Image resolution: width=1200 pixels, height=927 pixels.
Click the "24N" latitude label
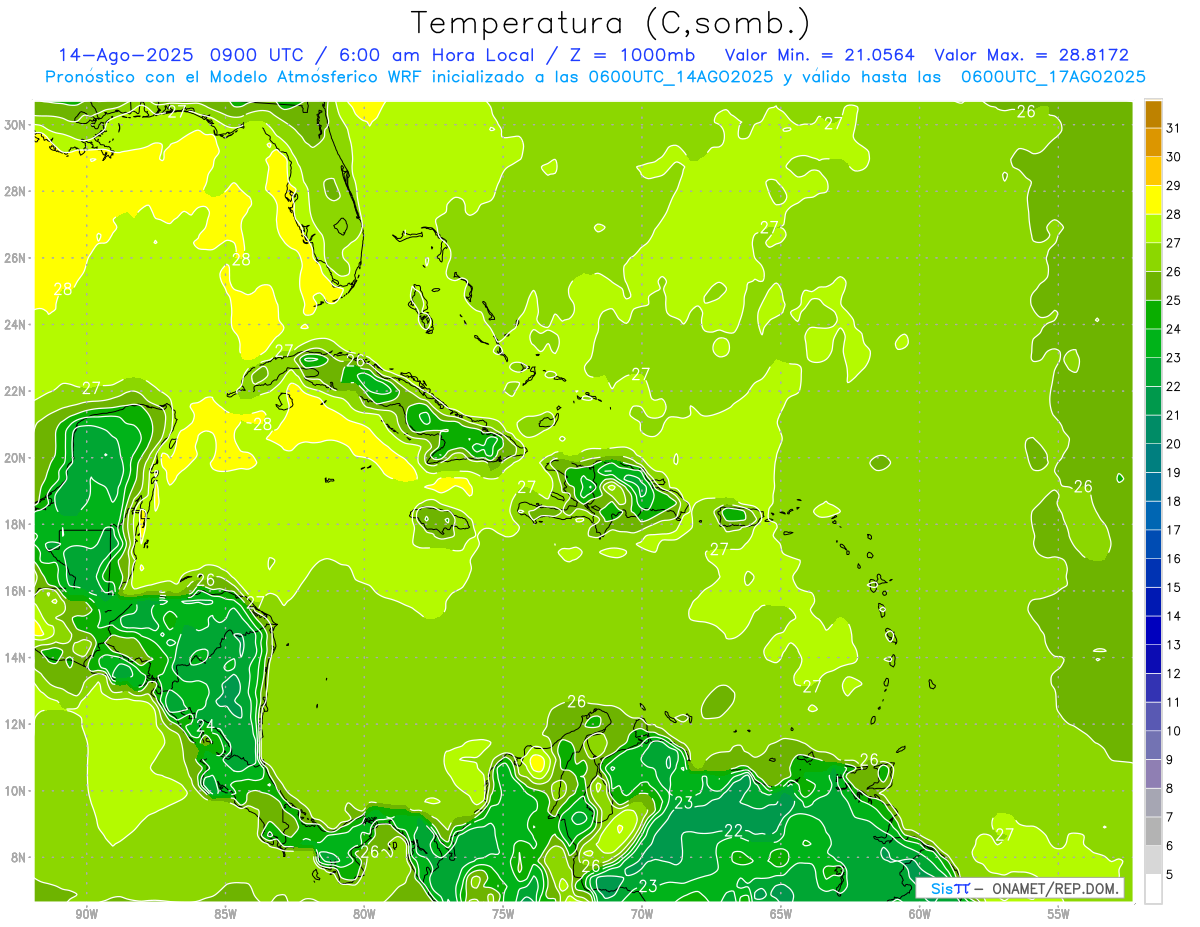[17, 325]
